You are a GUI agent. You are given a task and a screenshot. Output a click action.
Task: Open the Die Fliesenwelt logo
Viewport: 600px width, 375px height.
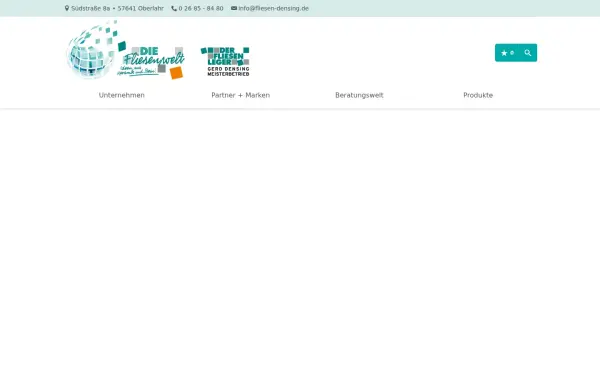pyautogui.click(x=125, y=50)
